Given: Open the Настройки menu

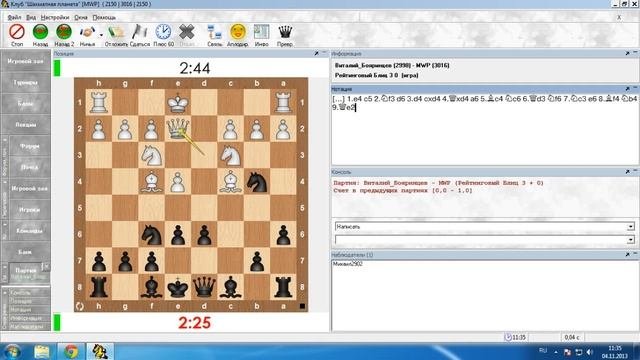Looking at the screenshot, I should pos(55,18).
